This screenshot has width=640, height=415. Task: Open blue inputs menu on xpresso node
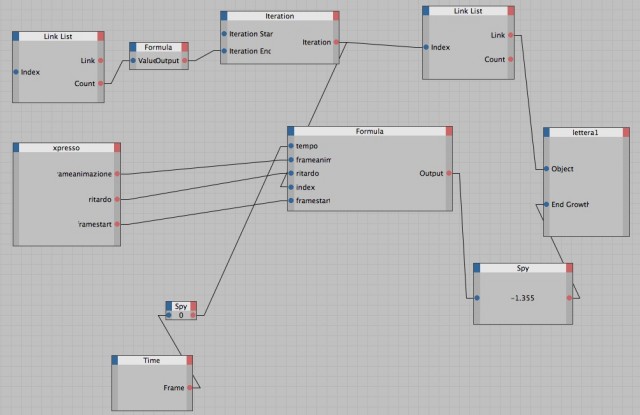pos(16,147)
